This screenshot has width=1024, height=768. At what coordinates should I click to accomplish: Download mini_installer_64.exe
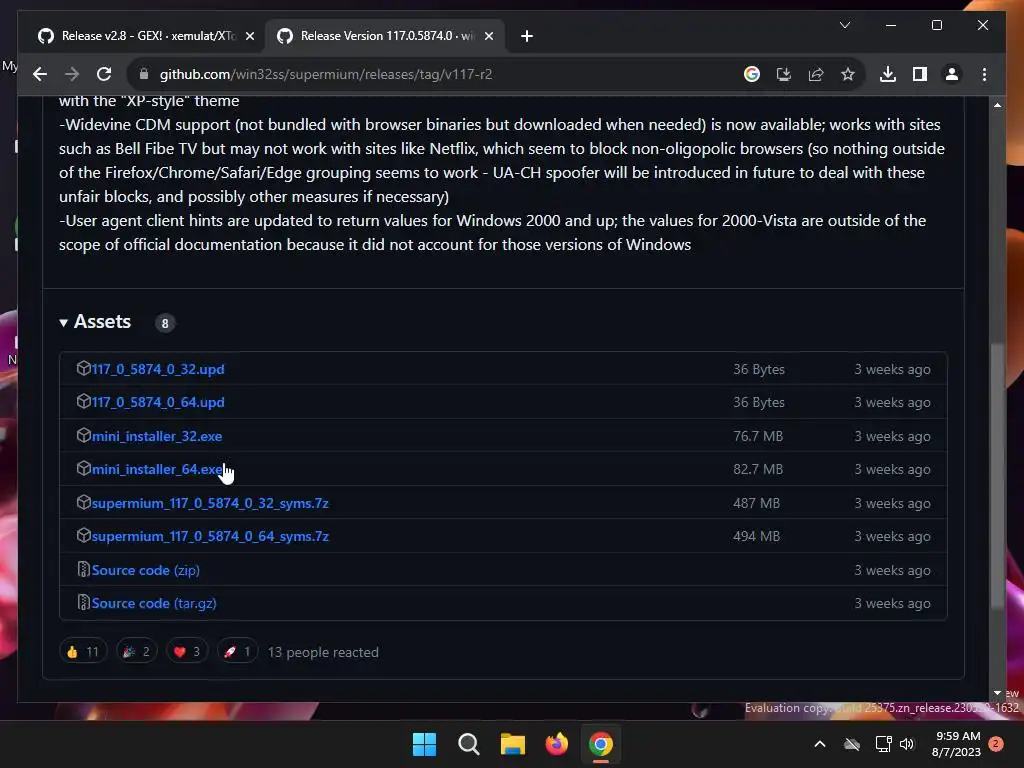[x=157, y=470]
